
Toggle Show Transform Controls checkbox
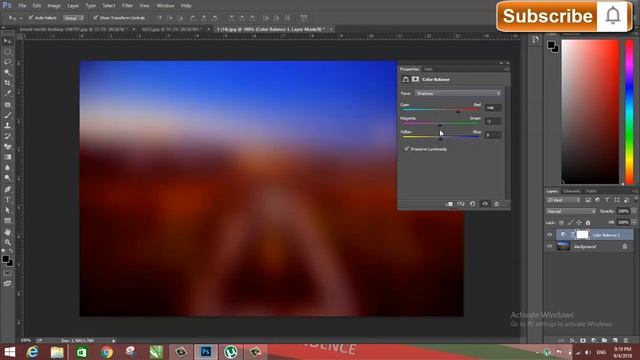[96, 18]
